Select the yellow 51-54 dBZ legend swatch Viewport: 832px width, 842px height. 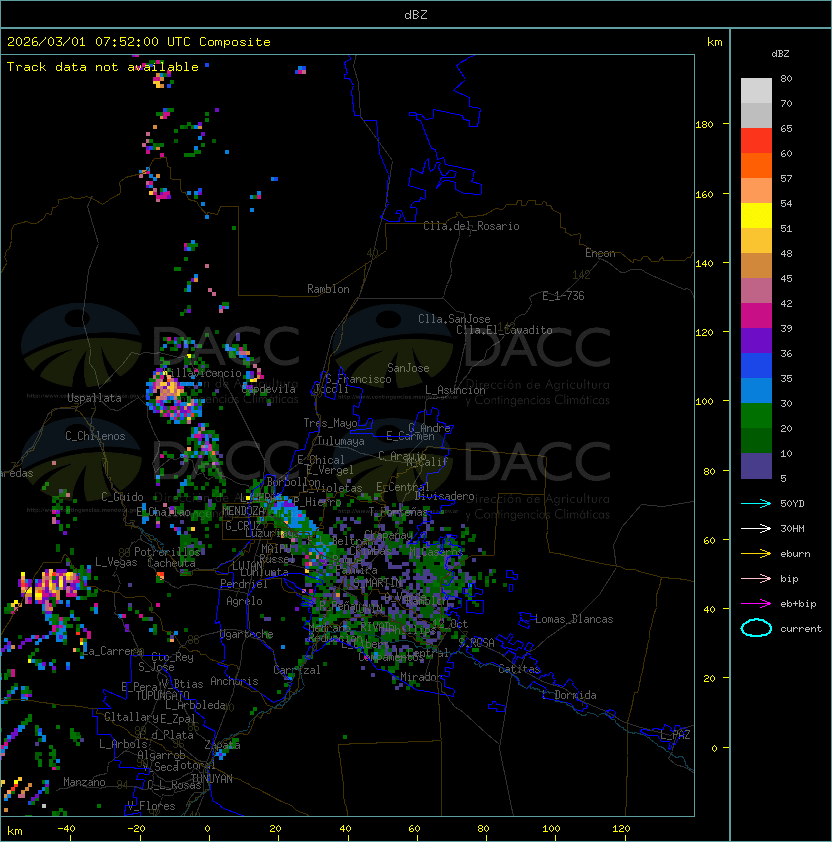[756, 216]
